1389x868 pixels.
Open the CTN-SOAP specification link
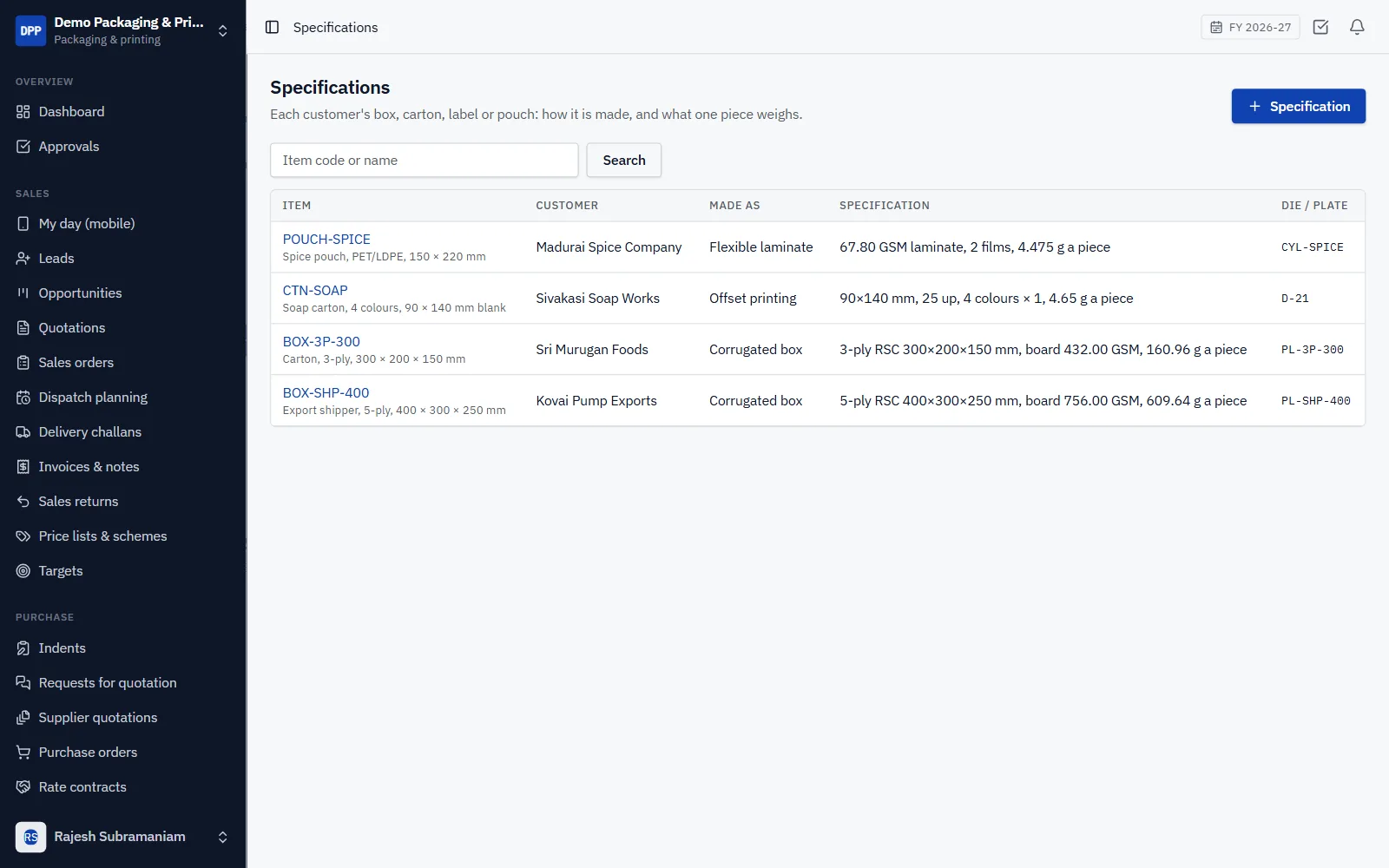pos(315,290)
